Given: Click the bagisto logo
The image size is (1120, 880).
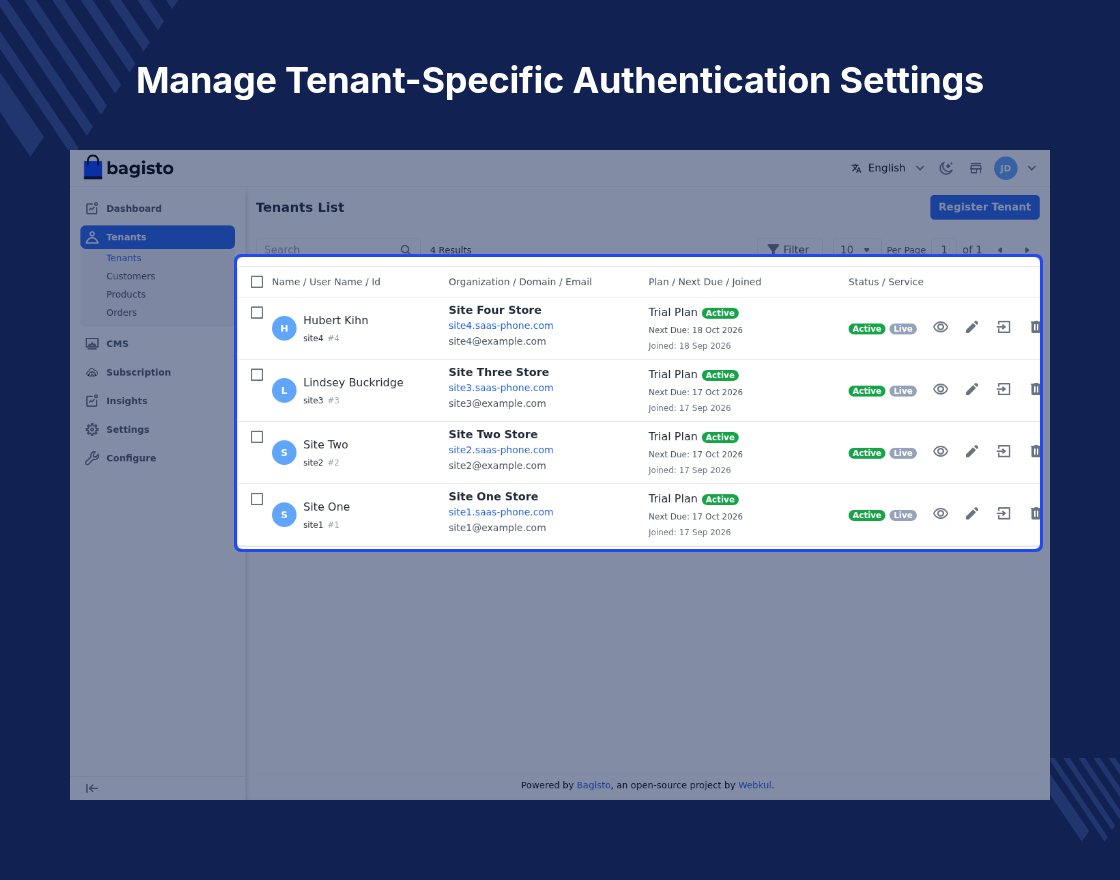Looking at the screenshot, I should coord(129,168).
